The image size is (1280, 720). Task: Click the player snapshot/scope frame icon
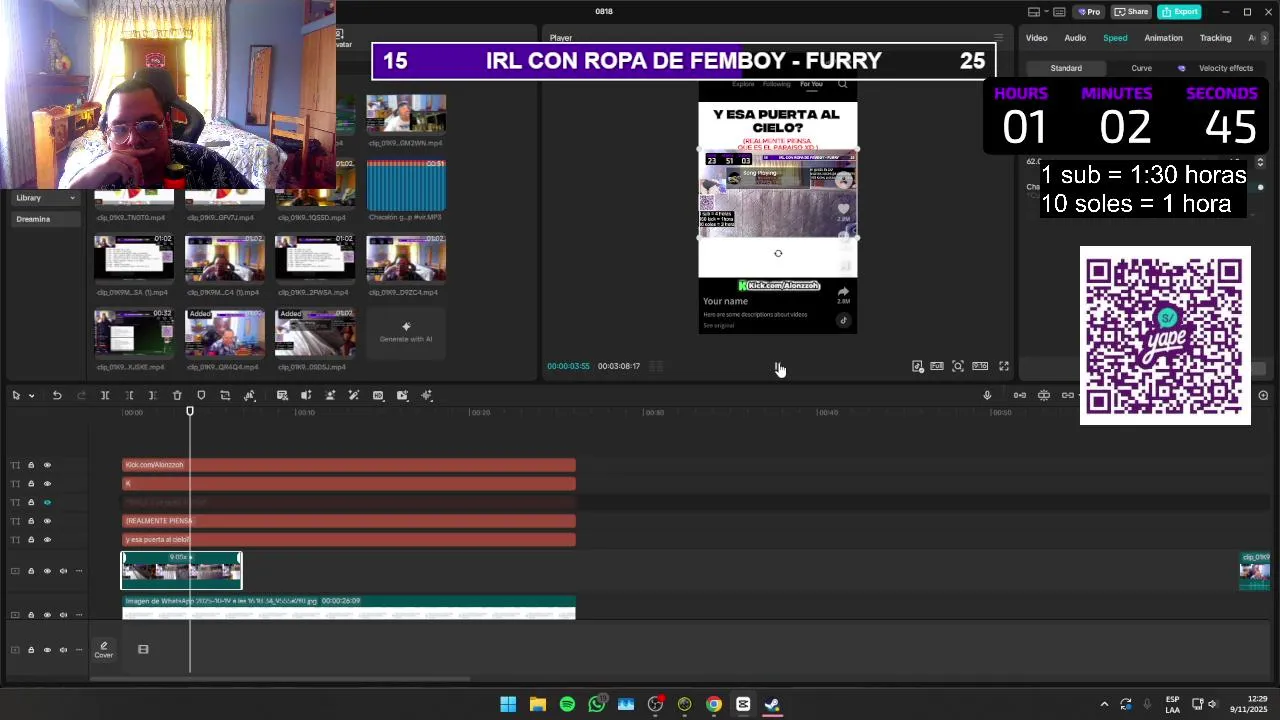pyautogui.click(x=958, y=366)
